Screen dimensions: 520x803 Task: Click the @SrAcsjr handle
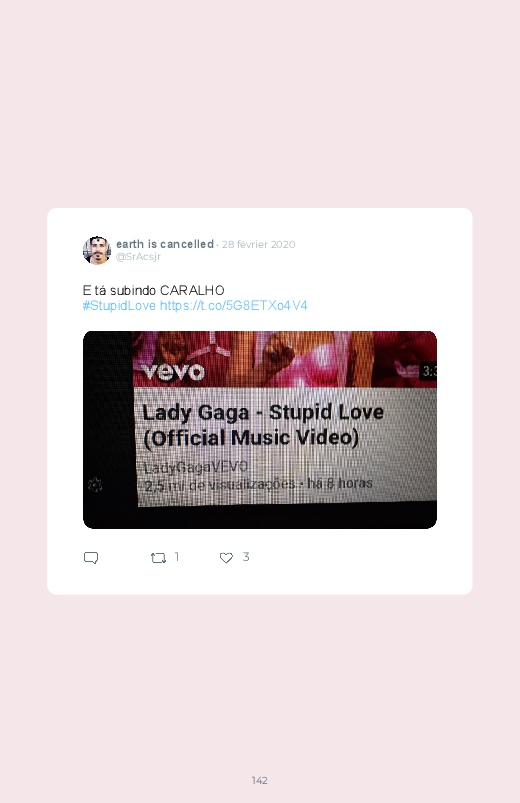point(138,257)
